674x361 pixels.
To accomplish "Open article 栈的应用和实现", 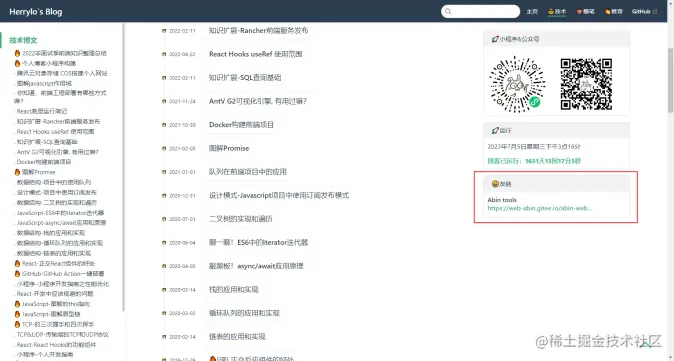I will click(233, 290).
